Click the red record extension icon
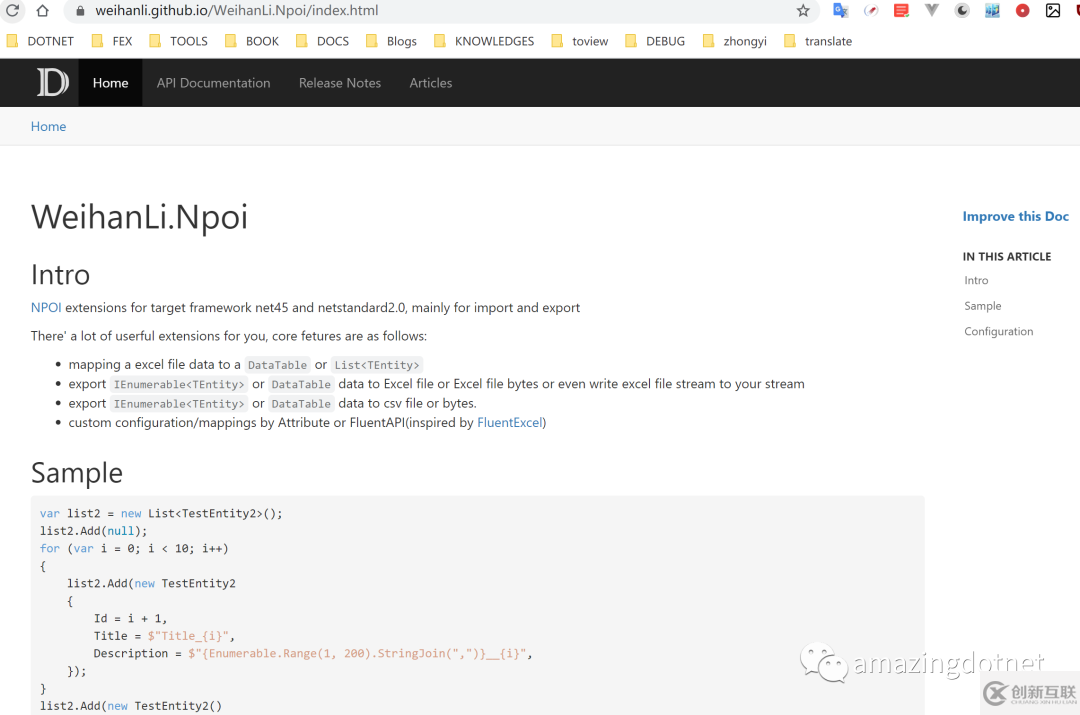 [x=1022, y=11]
